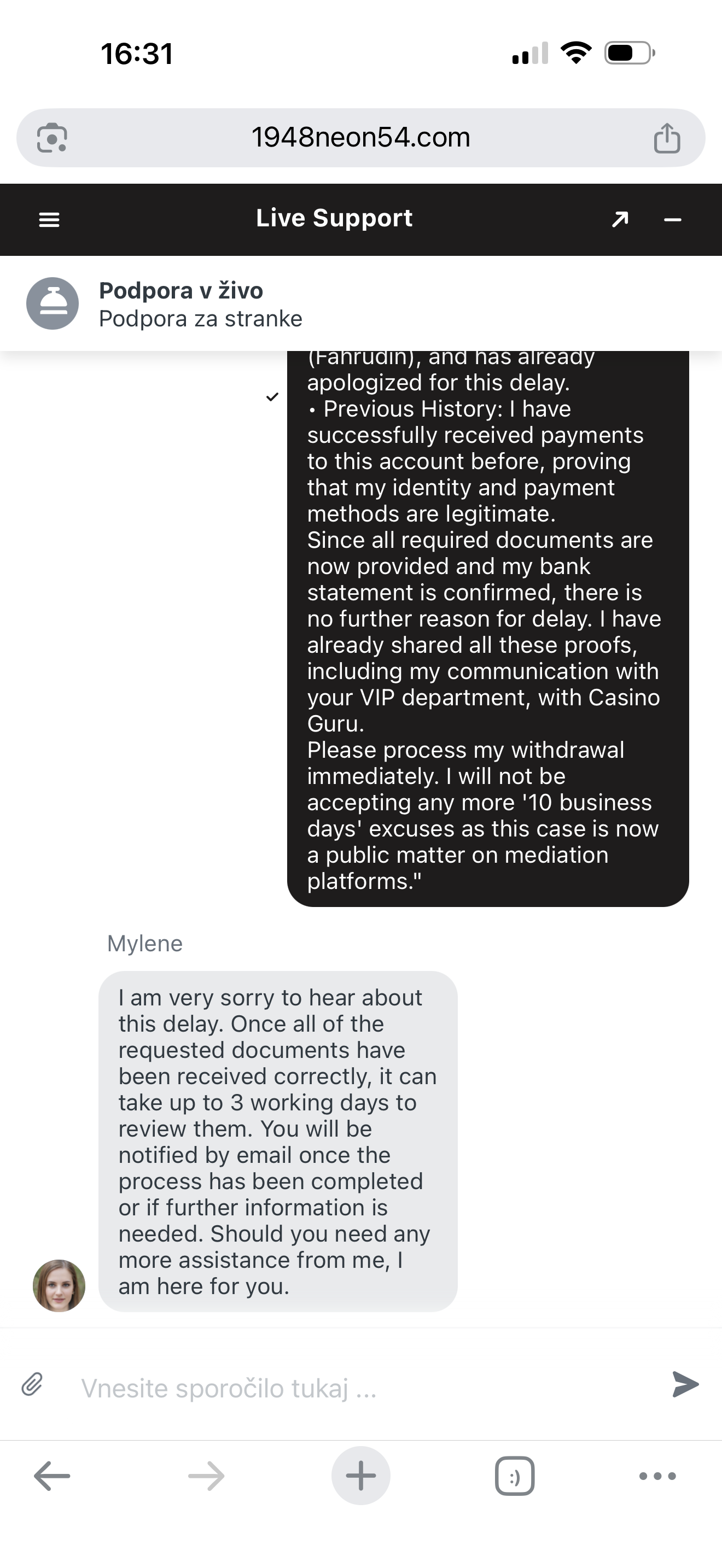Pop out the chat with the arrow icon
This screenshot has height=1568, width=722.
(620, 219)
